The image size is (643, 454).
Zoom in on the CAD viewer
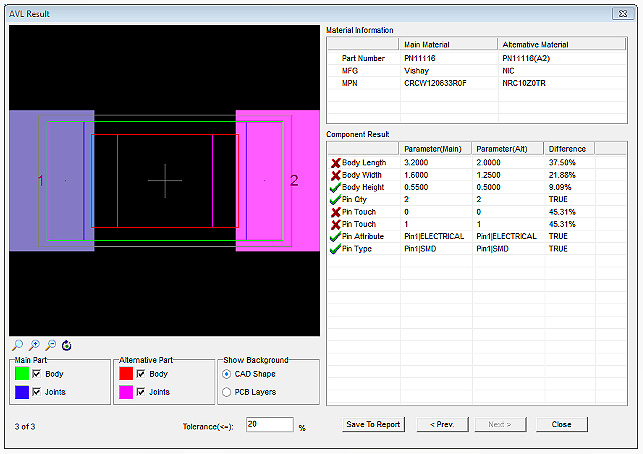33,345
